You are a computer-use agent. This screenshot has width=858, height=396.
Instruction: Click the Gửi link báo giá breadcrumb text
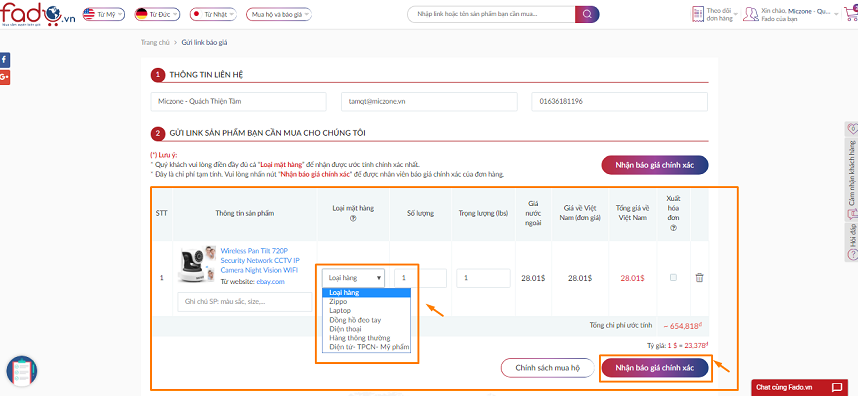coord(204,43)
